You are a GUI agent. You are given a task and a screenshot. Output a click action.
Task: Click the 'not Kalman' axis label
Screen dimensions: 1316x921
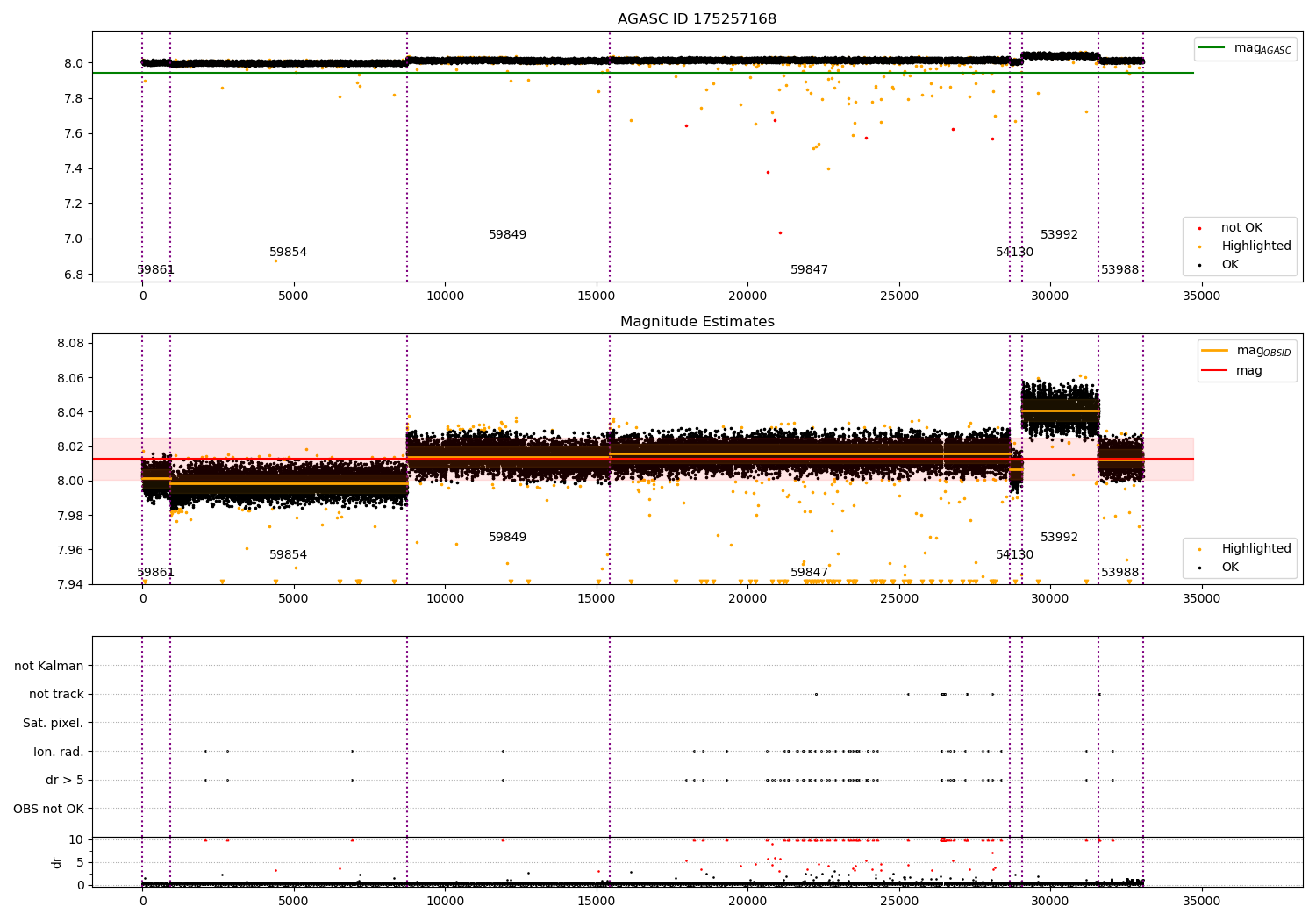49,666
